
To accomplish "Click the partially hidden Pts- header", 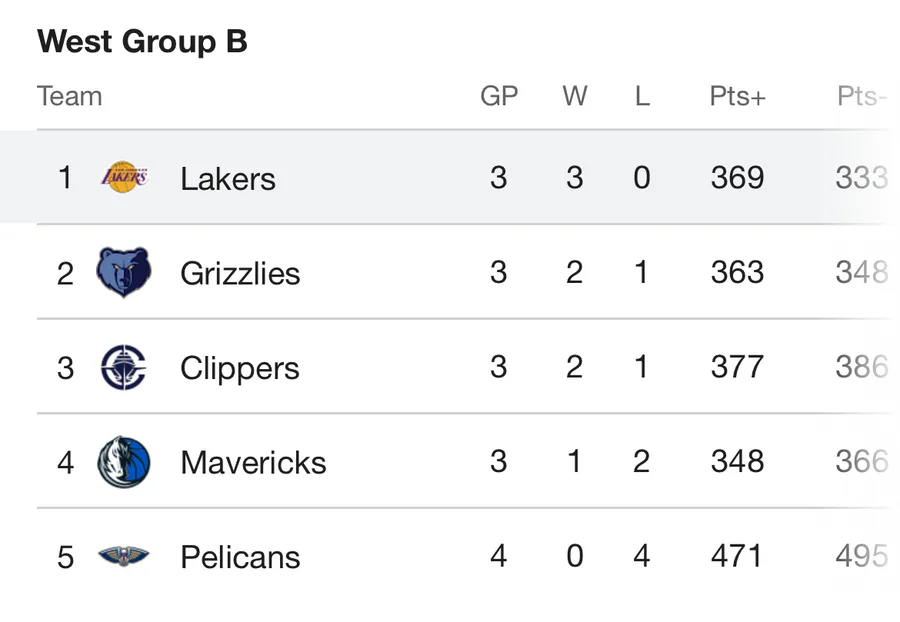I will coord(861,96).
